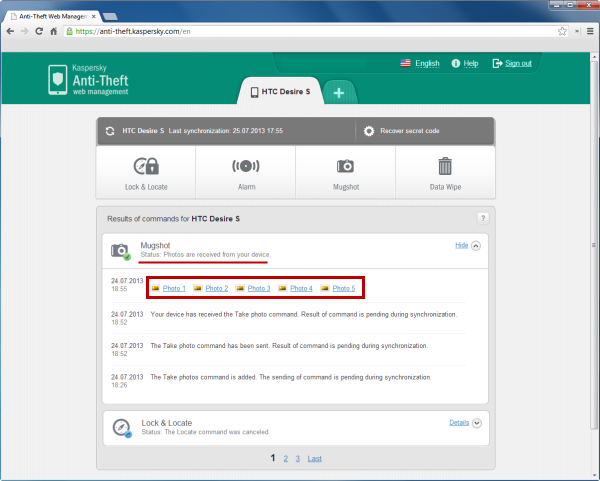Collapse Mugshot section with chevron up
600x481 pixels.
click(476, 246)
